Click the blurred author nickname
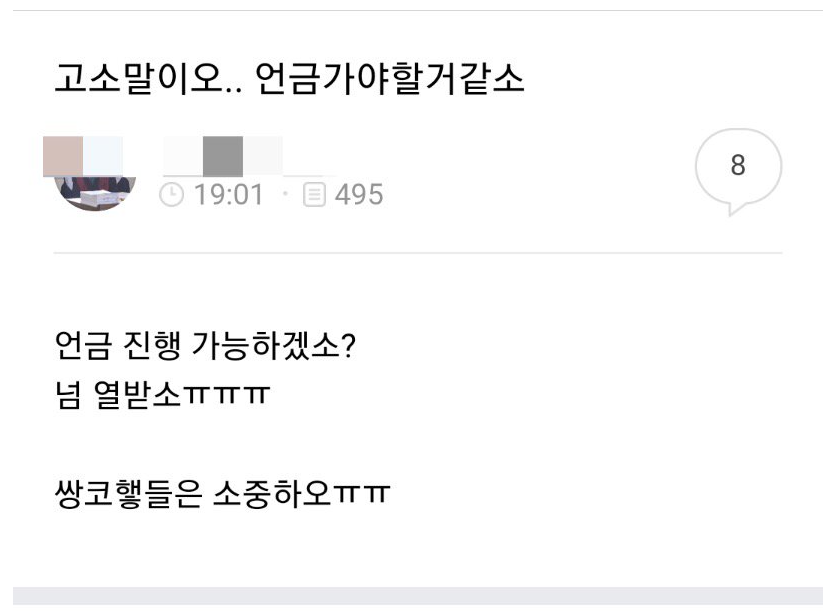Viewport: 827px width, 612px height. click(x=223, y=156)
